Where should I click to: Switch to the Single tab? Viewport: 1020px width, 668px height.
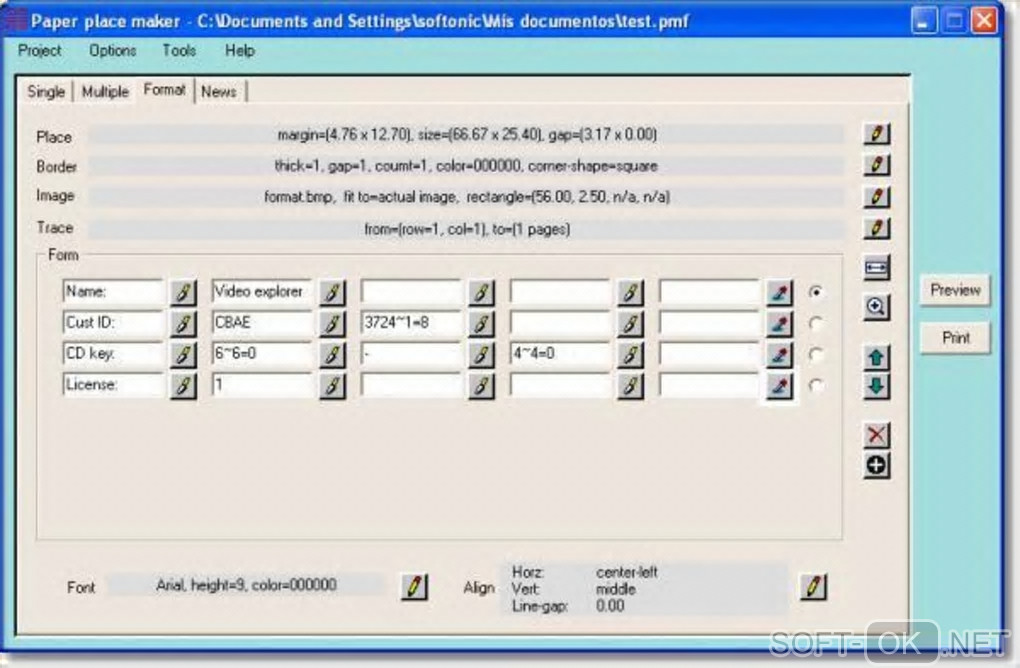(x=46, y=92)
